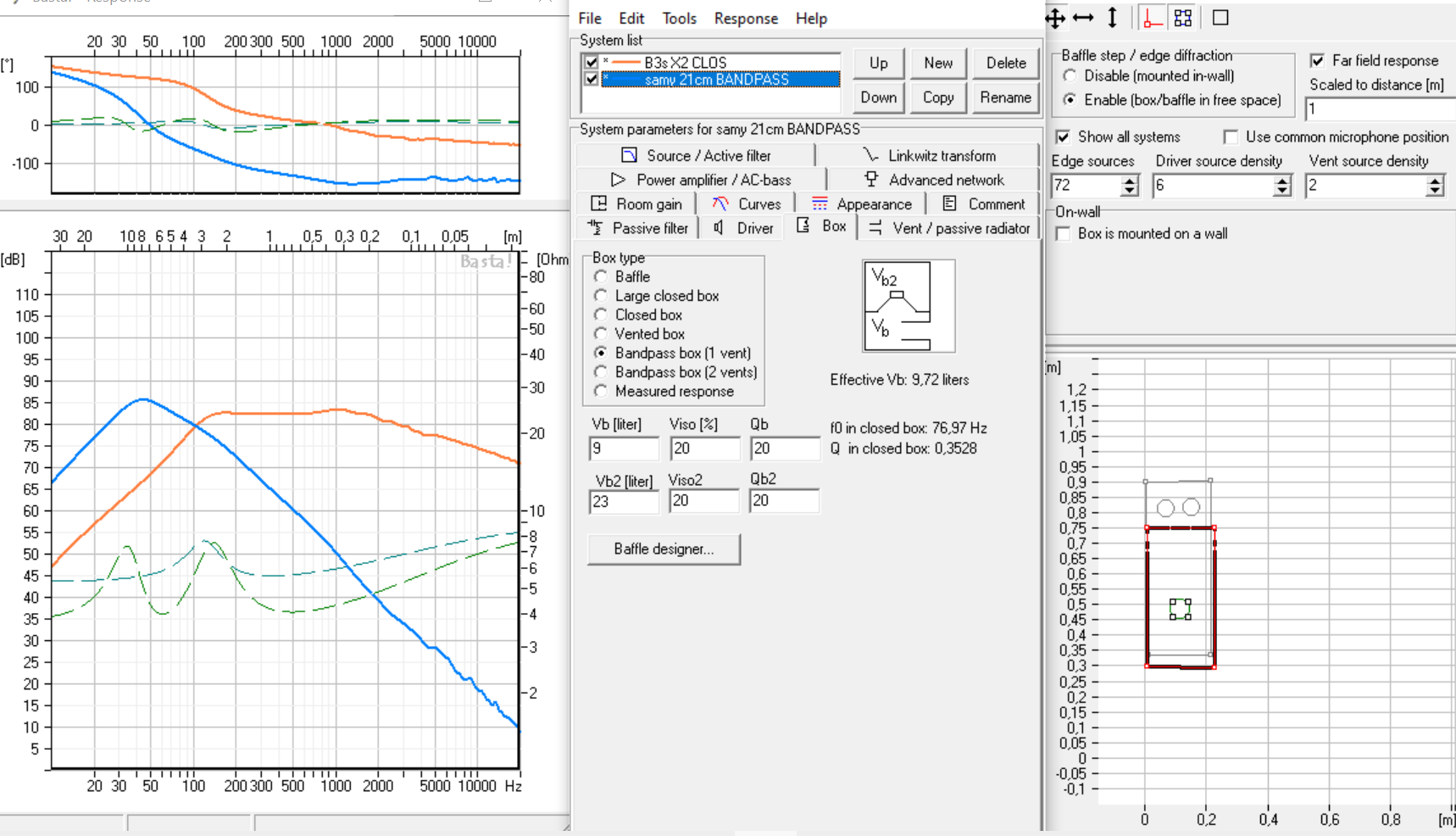Select Enable (box/baffle in free space)
The width and height of the screenshot is (1456, 836).
[1070, 99]
